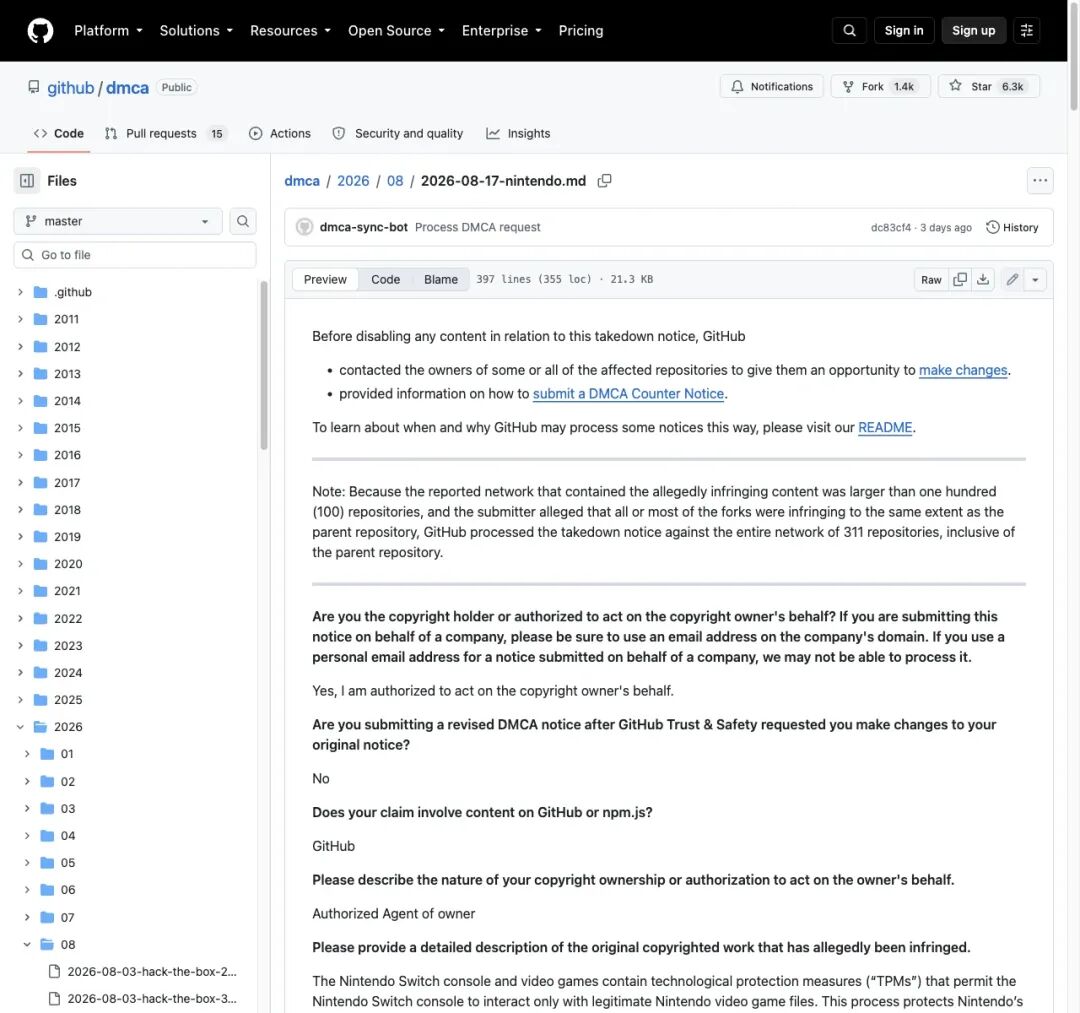Go to the Pricing page
This screenshot has height=1013, width=1080.
[x=581, y=30]
